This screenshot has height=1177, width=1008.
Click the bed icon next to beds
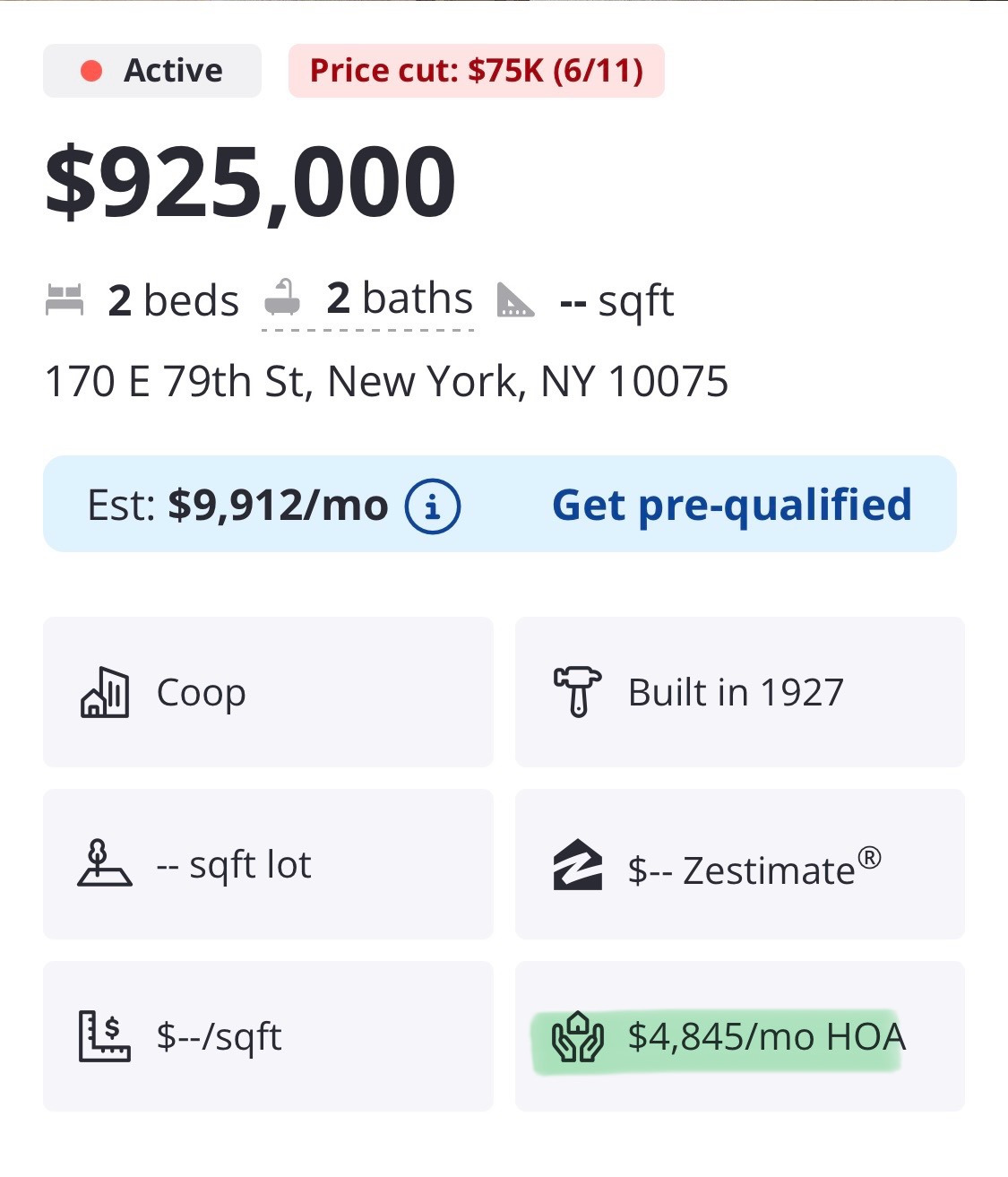(x=65, y=299)
